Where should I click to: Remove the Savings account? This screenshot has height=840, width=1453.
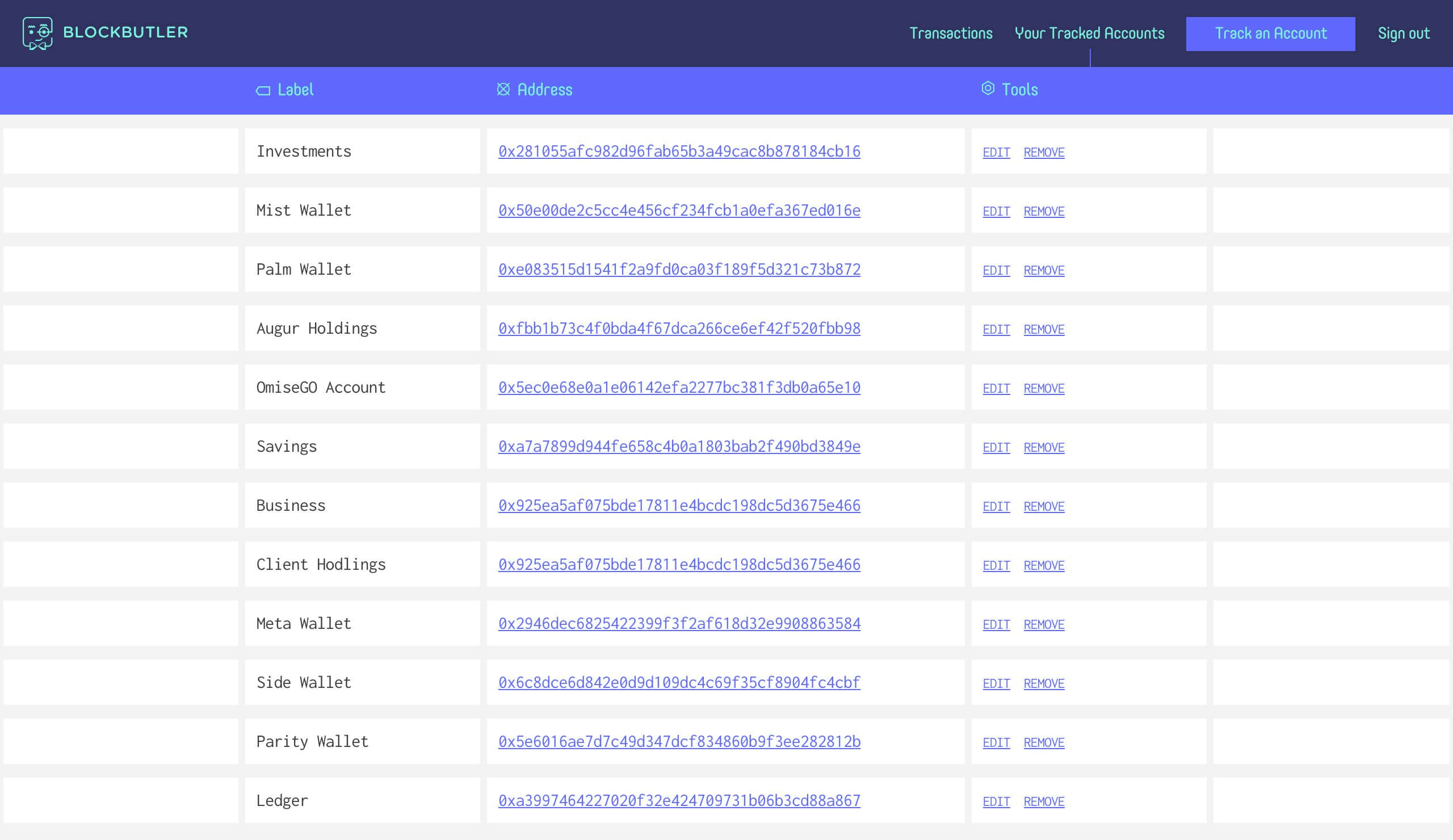tap(1044, 447)
